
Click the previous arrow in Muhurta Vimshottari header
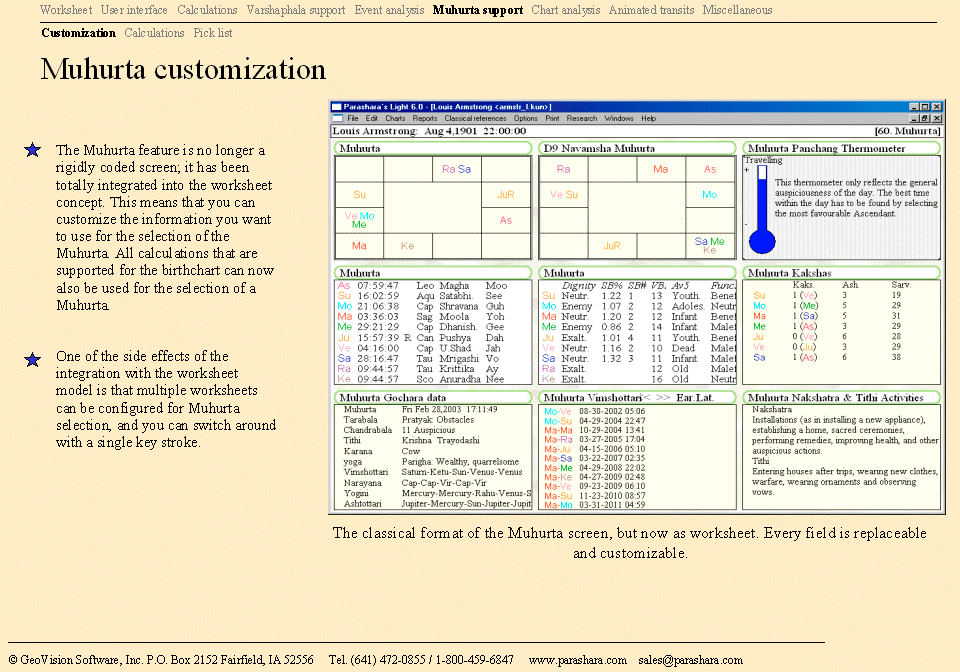pos(647,398)
